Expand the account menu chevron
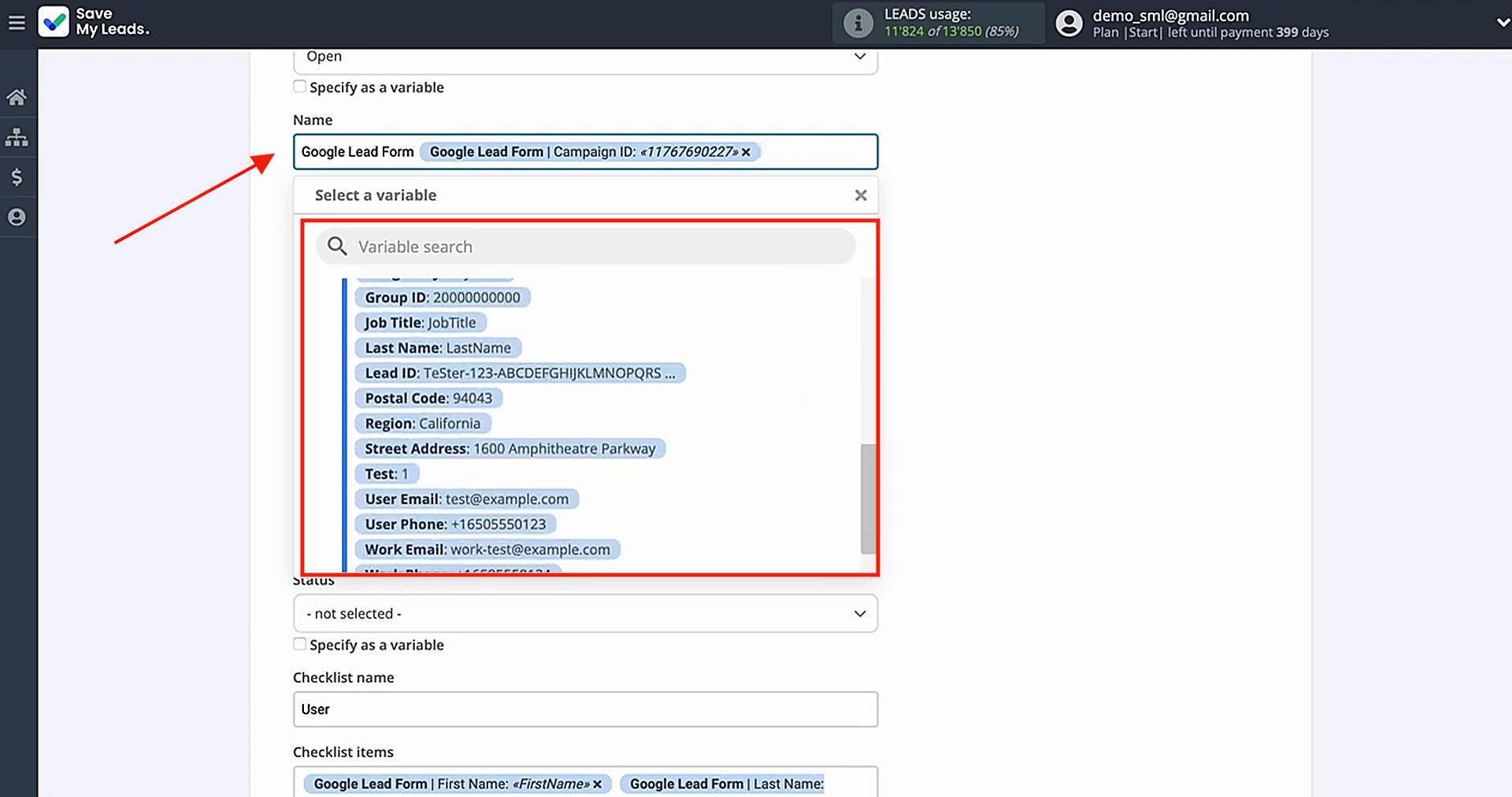Viewport: 1512px width, 797px height. pos(1502,23)
